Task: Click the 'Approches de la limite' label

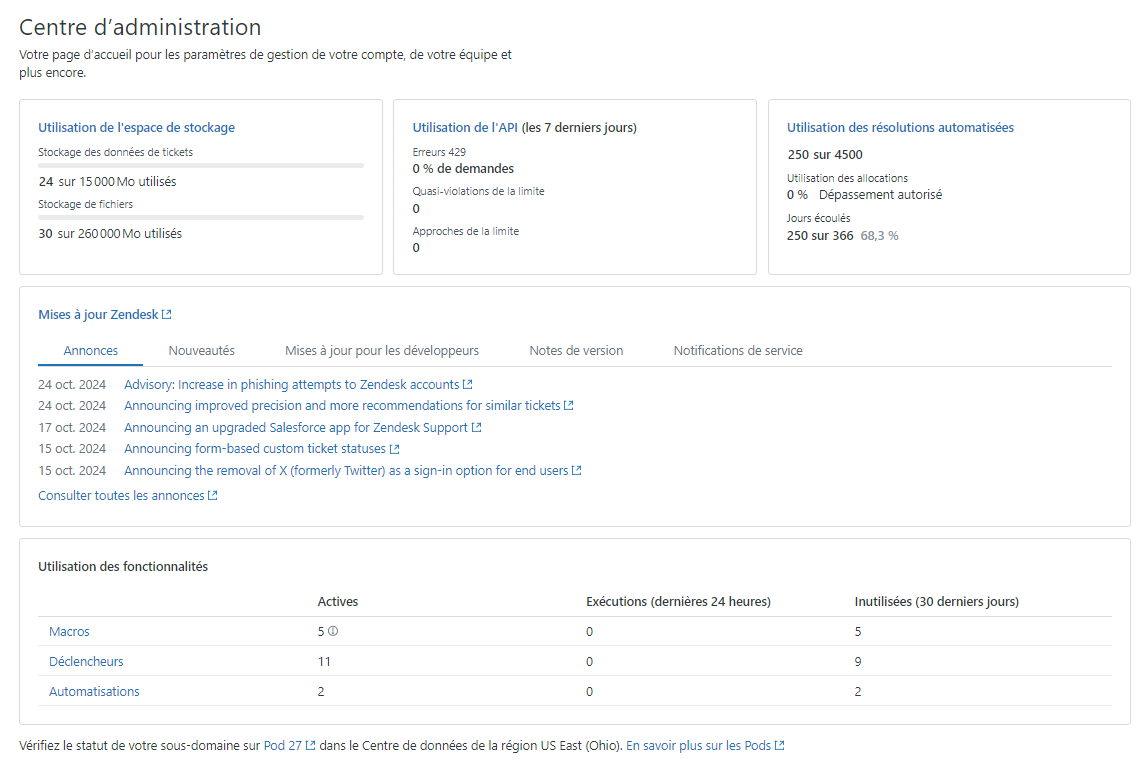Action: pyautogui.click(x=466, y=232)
